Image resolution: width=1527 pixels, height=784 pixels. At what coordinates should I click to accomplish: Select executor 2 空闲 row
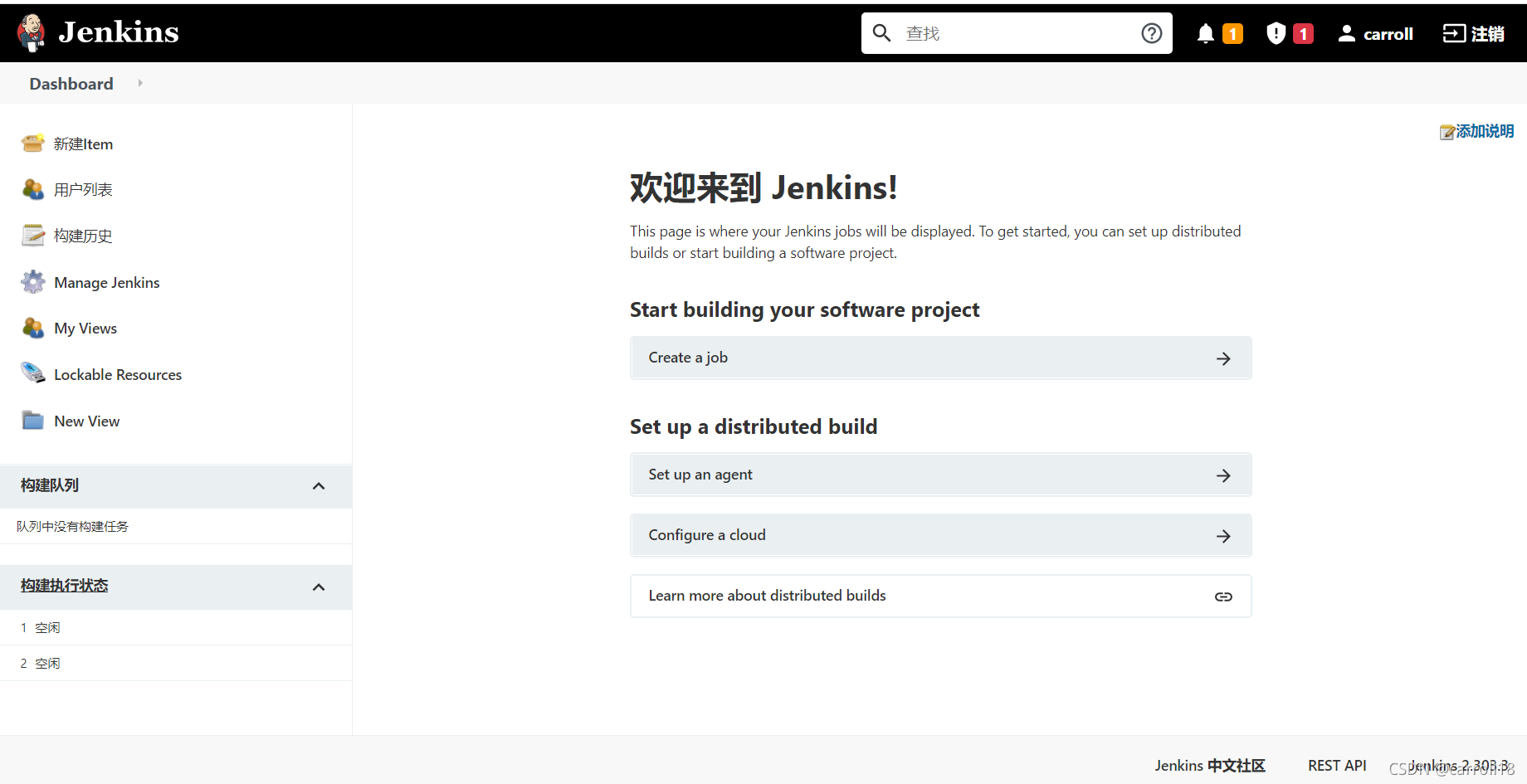click(176, 664)
